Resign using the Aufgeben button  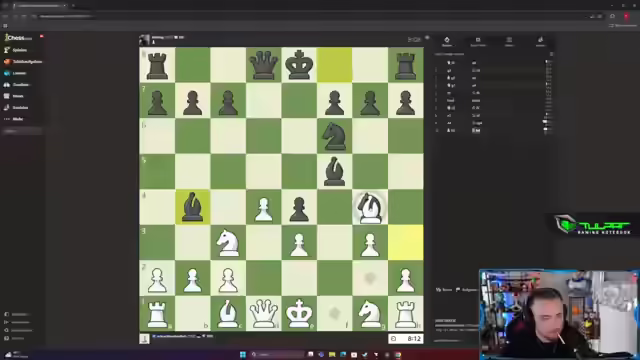466,290
